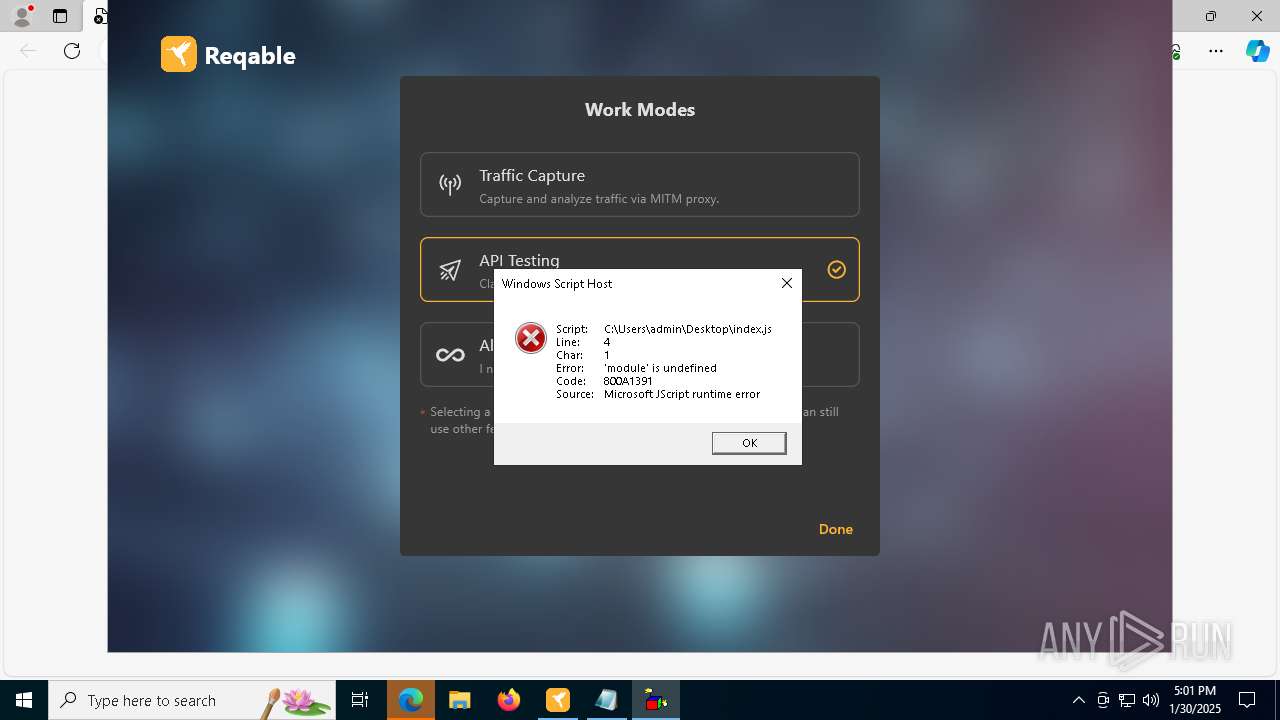
Task: Open the notepad app on taskbar
Action: coord(607,700)
